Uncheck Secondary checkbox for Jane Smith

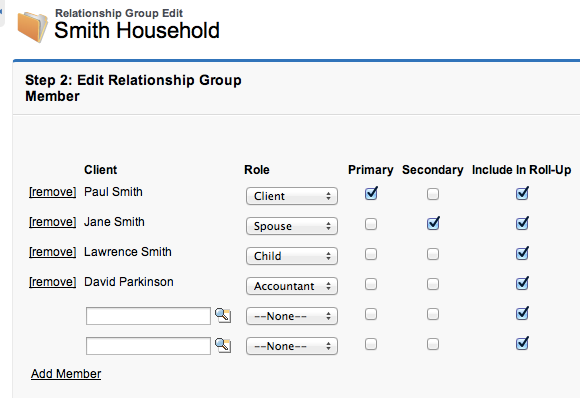coord(433,223)
